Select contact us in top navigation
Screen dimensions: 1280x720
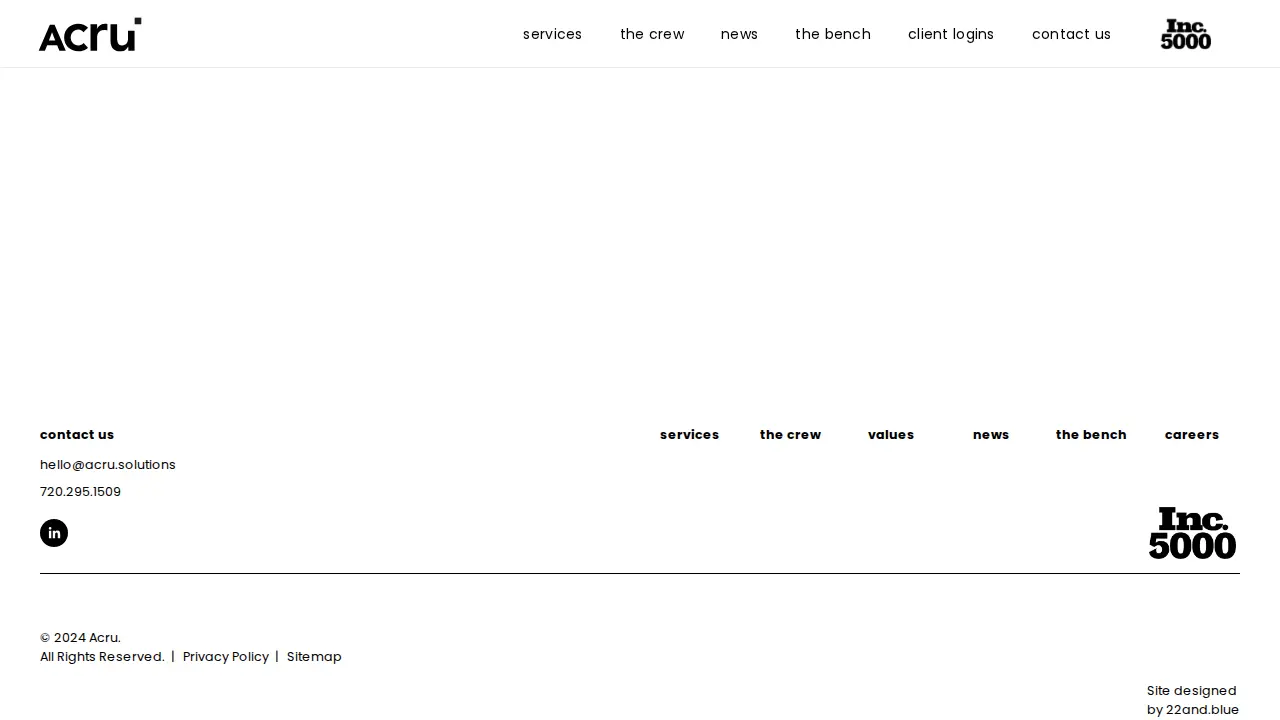[1071, 34]
